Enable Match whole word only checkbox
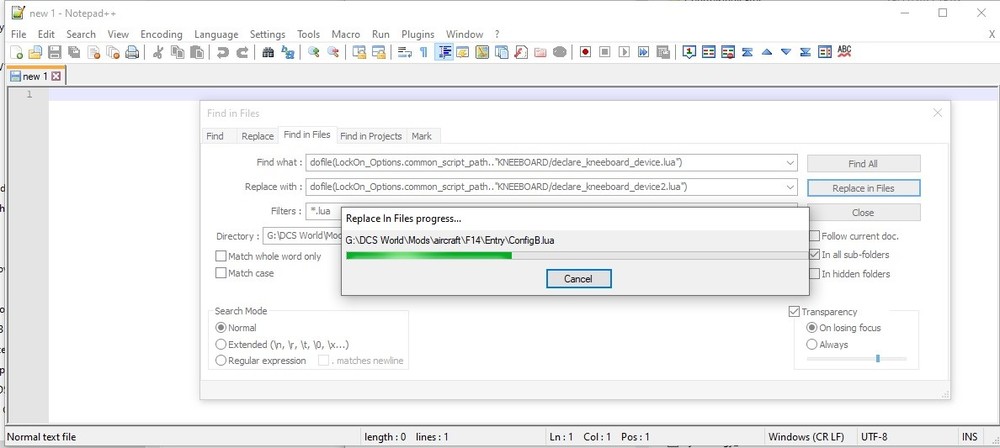This screenshot has height=448, width=1000. (221, 256)
